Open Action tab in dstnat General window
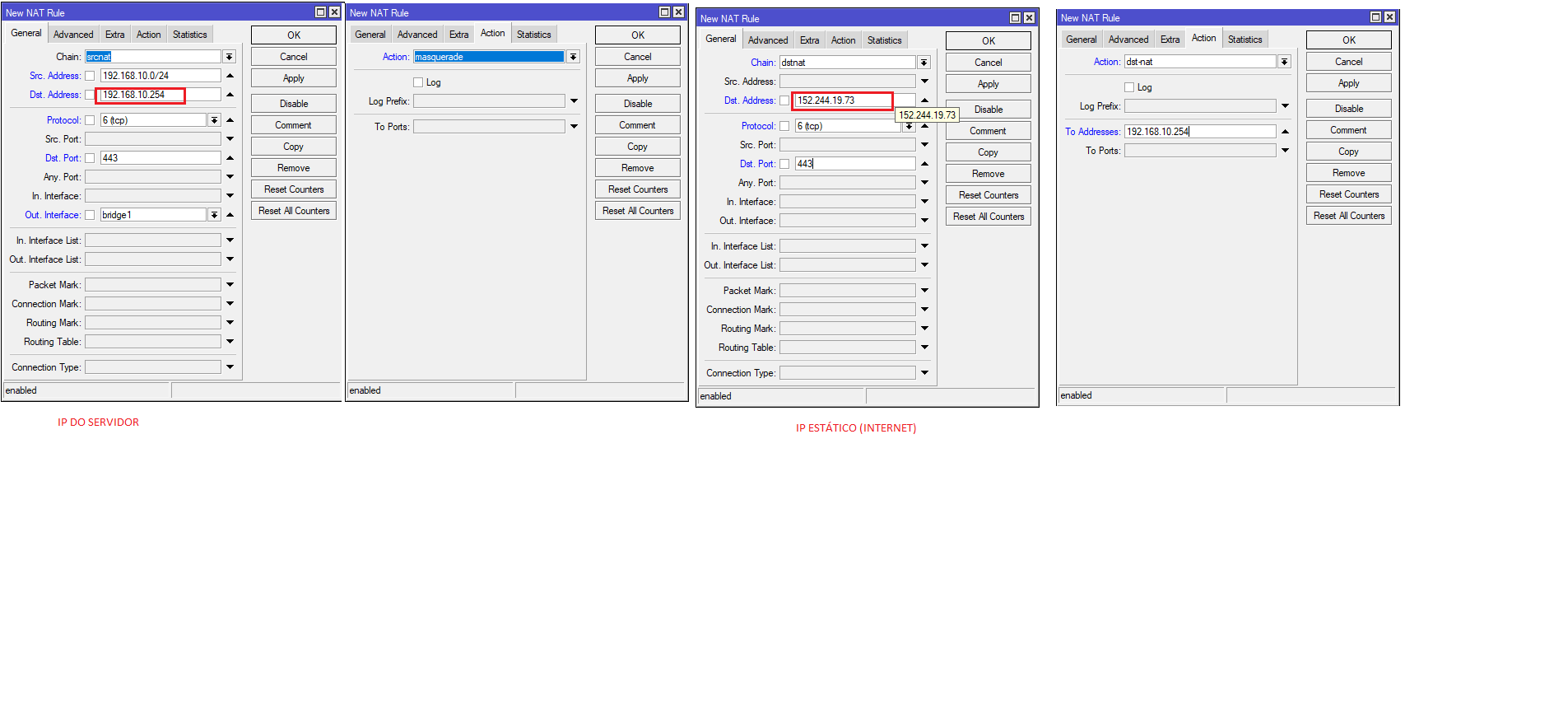The height and width of the screenshot is (705, 1568). tap(843, 40)
